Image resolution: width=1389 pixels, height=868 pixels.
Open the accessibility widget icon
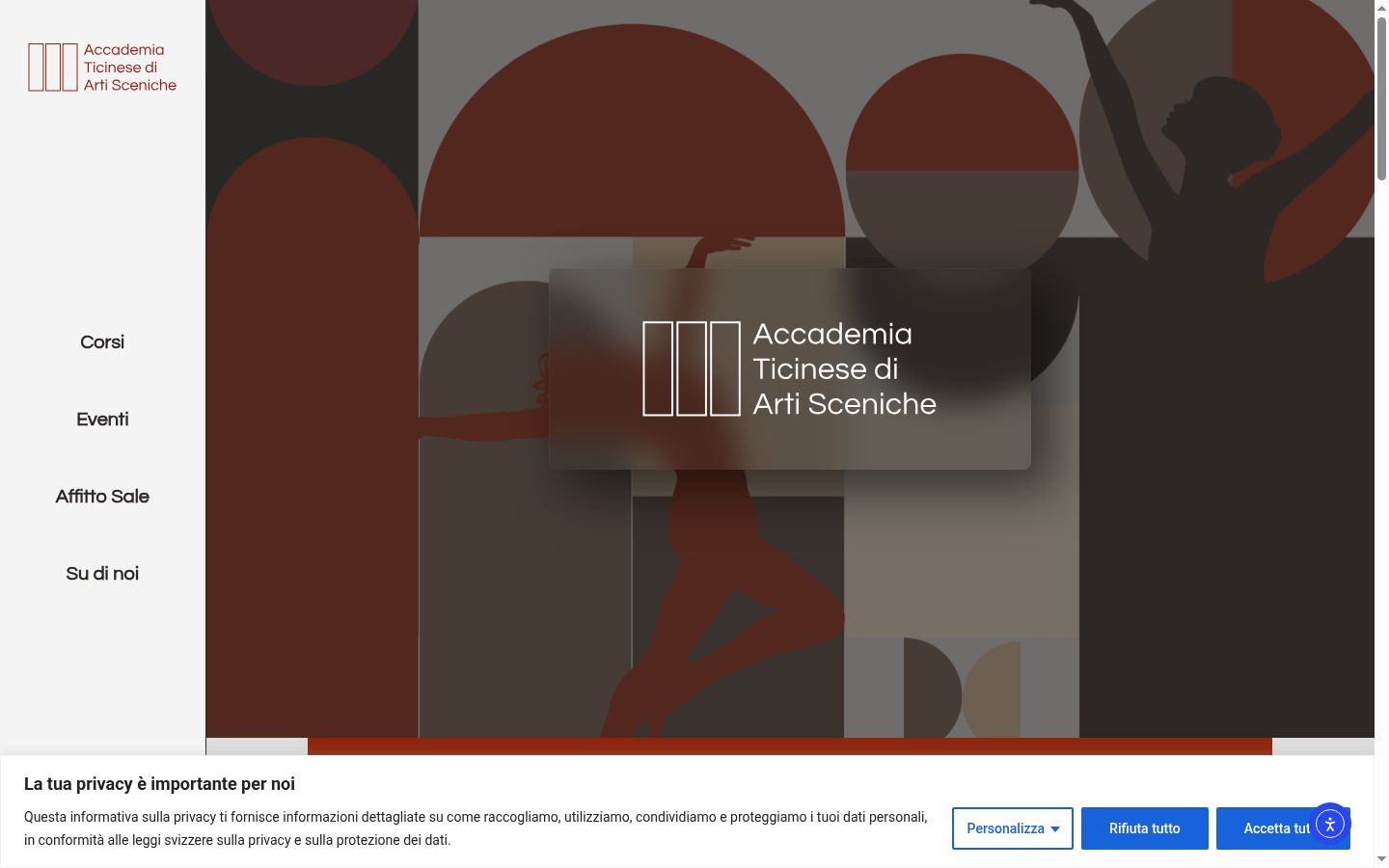coord(1329,825)
